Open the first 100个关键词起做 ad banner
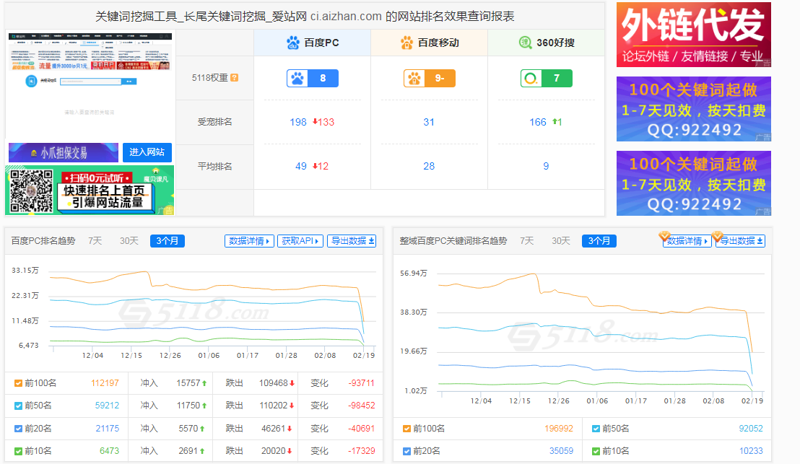The height and width of the screenshot is (464, 800). (x=693, y=109)
